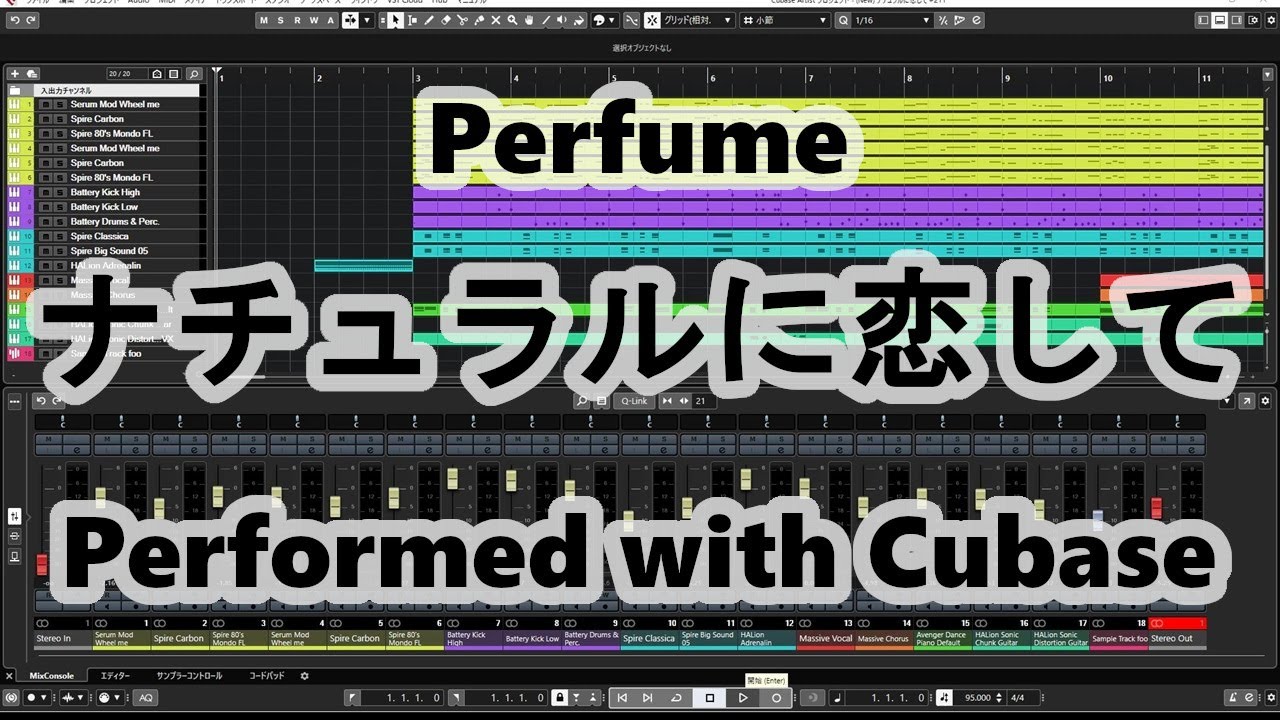Image resolution: width=1280 pixels, height=720 pixels.
Task: Solo the Battery Kick Low track
Action: [x=60, y=207]
